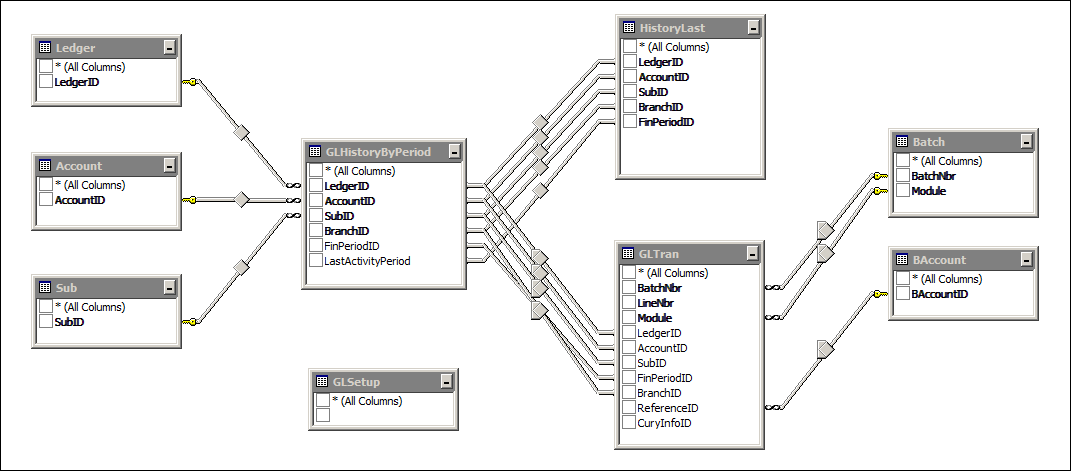Enable CuryInfoID column in GLTran
The width and height of the screenshot is (1071, 471).
pyautogui.click(x=629, y=423)
